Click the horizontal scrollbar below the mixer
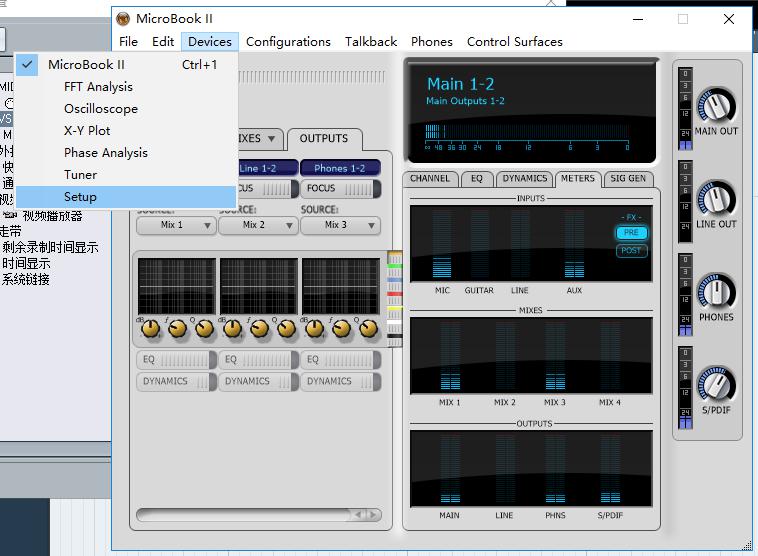Viewport: 758px width, 556px height. (x=258, y=515)
